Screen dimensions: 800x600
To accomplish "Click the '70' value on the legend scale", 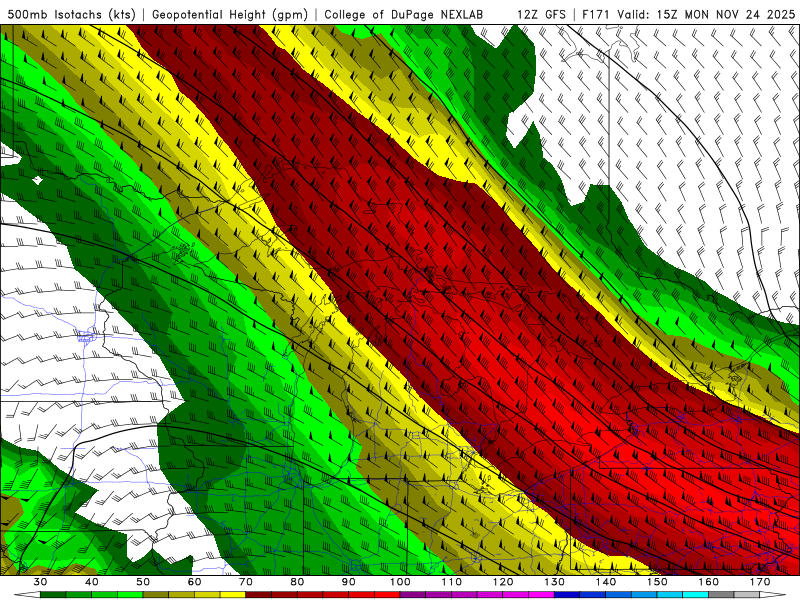I will click(x=246, y=582).
